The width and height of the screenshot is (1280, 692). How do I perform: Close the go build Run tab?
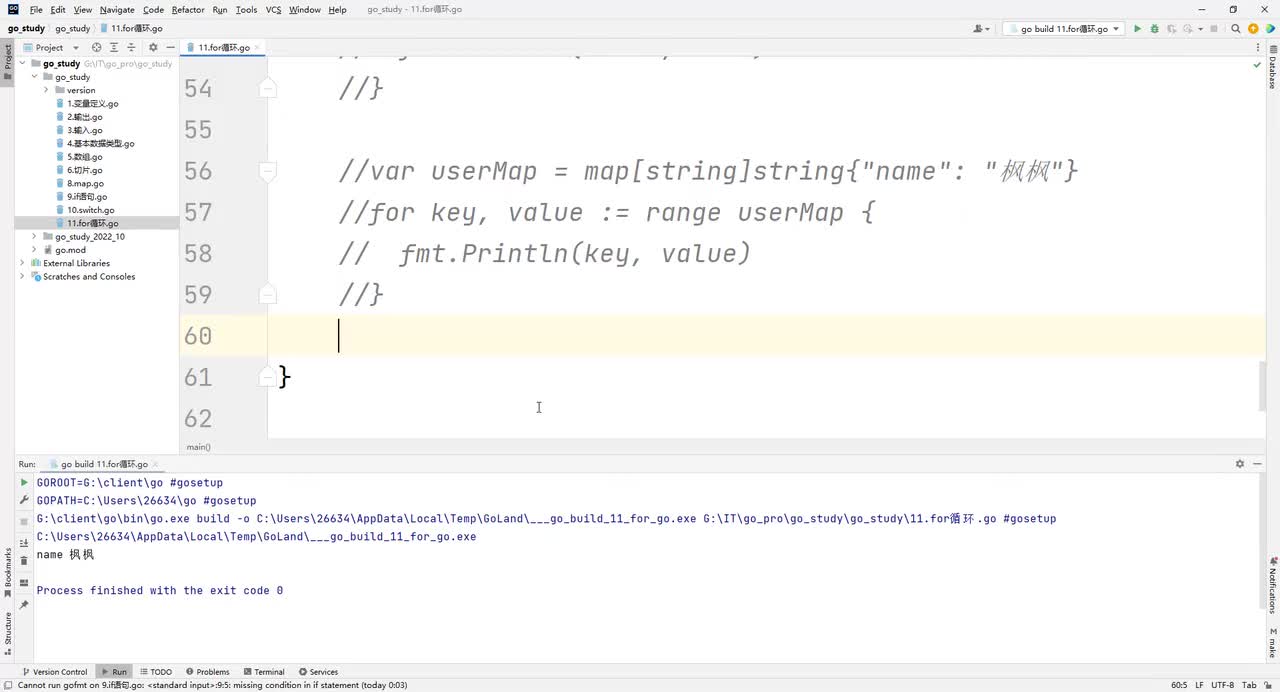click(x=155, y=464)
